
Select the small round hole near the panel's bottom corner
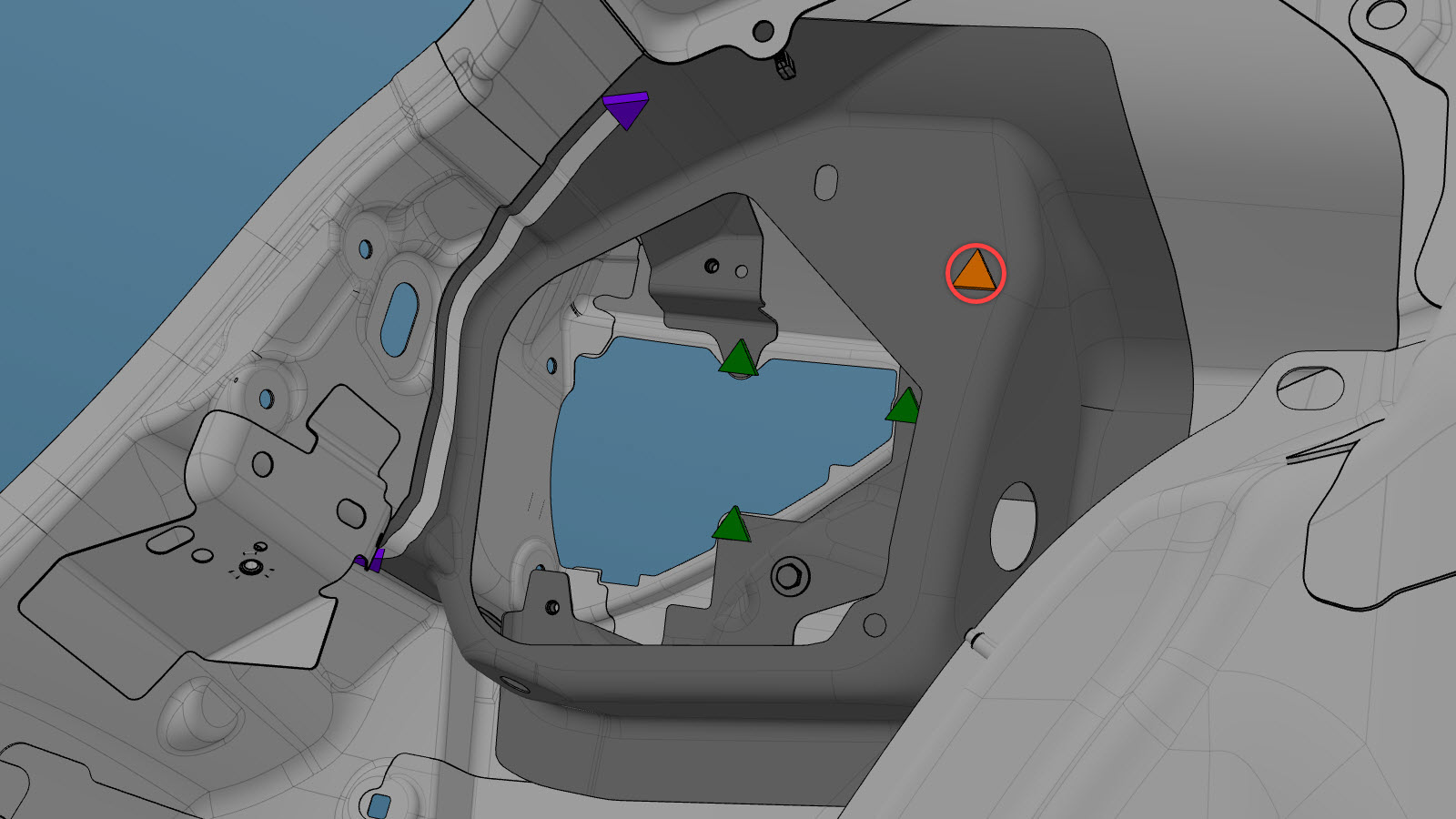click(874, 625)
